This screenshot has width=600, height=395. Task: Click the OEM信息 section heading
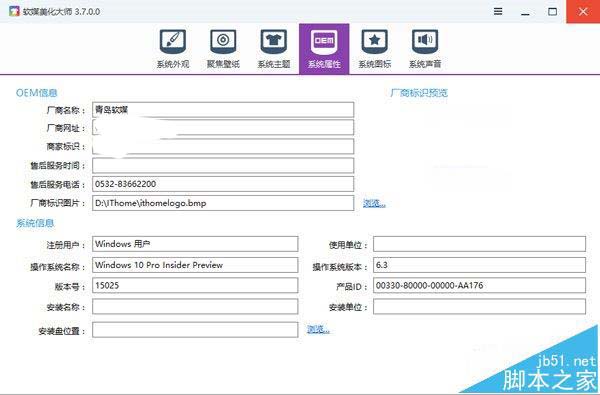point(37,93)
